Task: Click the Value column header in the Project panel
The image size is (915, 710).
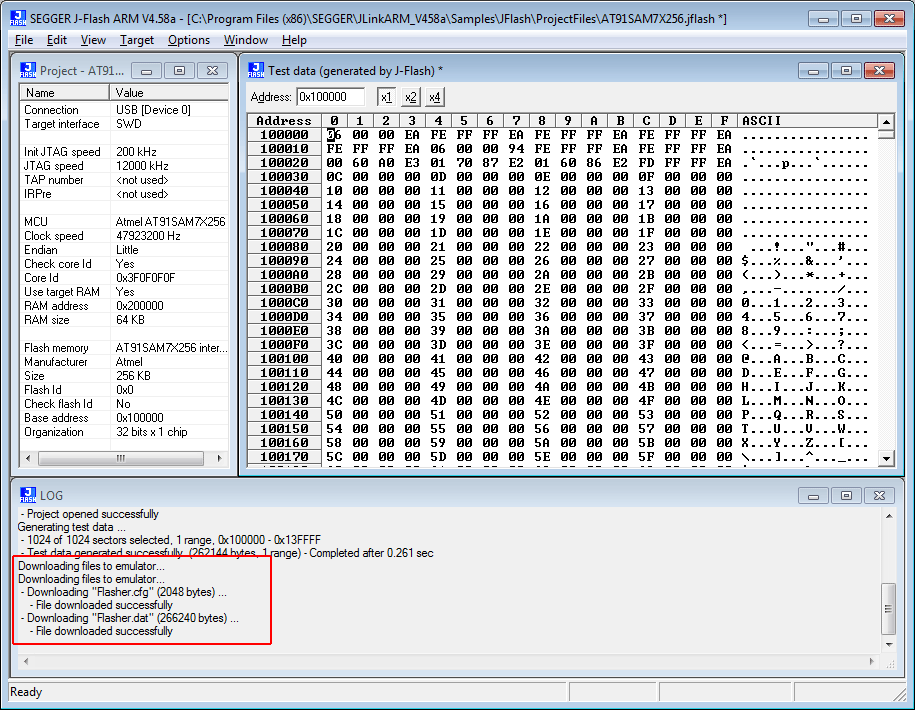Action: 170,92
